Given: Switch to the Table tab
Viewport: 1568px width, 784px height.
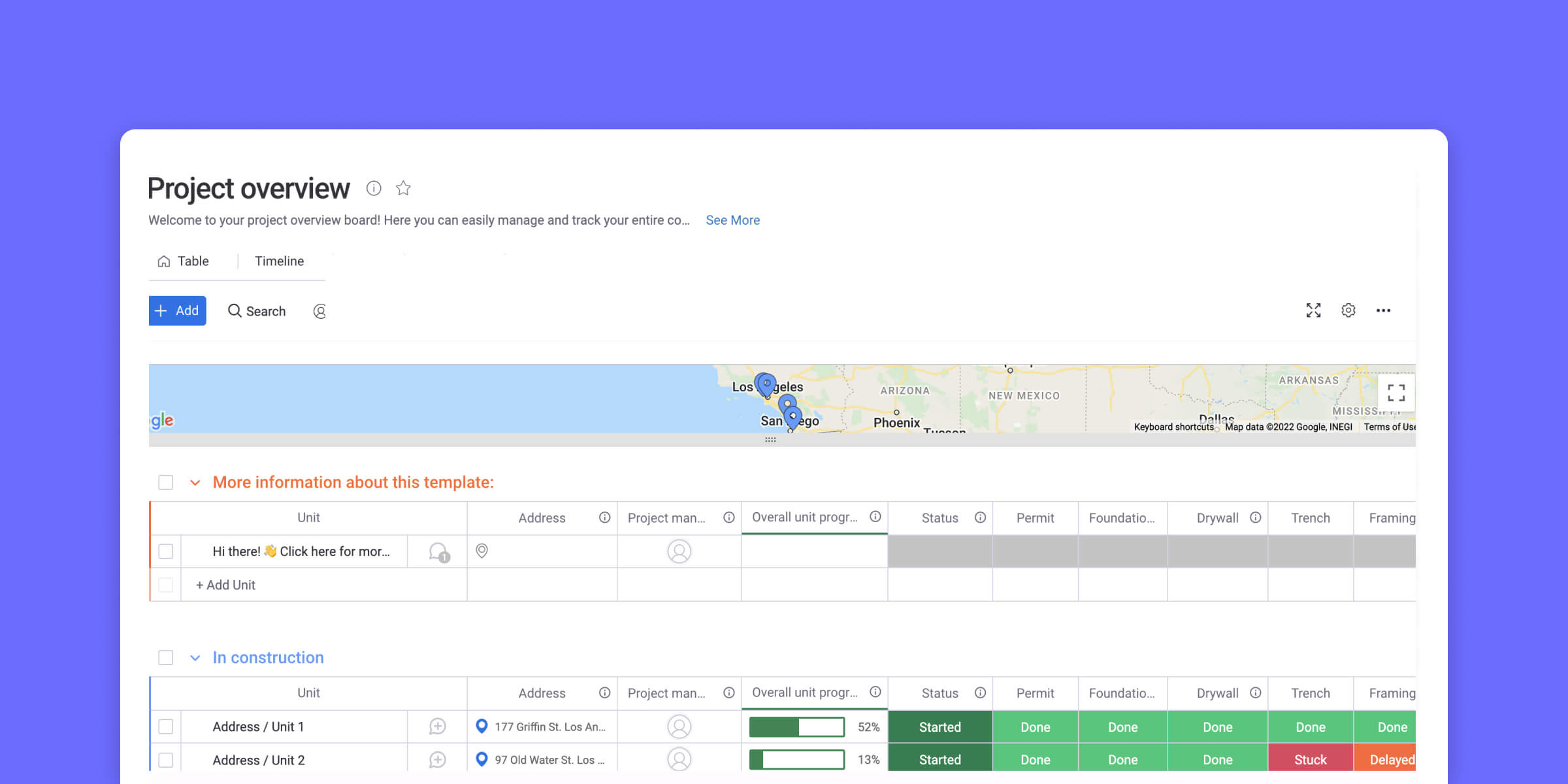Looking at the screenshot, I should pyautogui.click(x=192, y=261).
